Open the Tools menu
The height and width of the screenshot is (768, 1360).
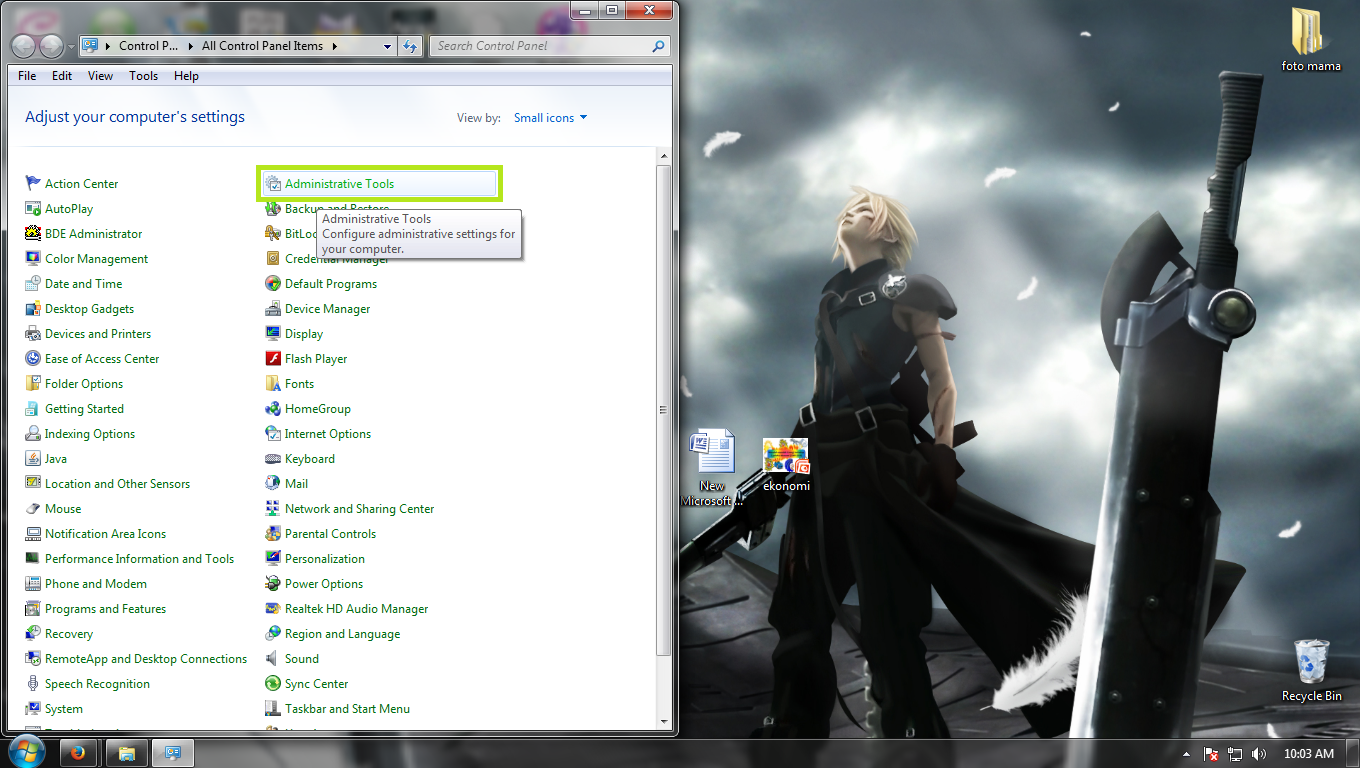coord(143,75)
